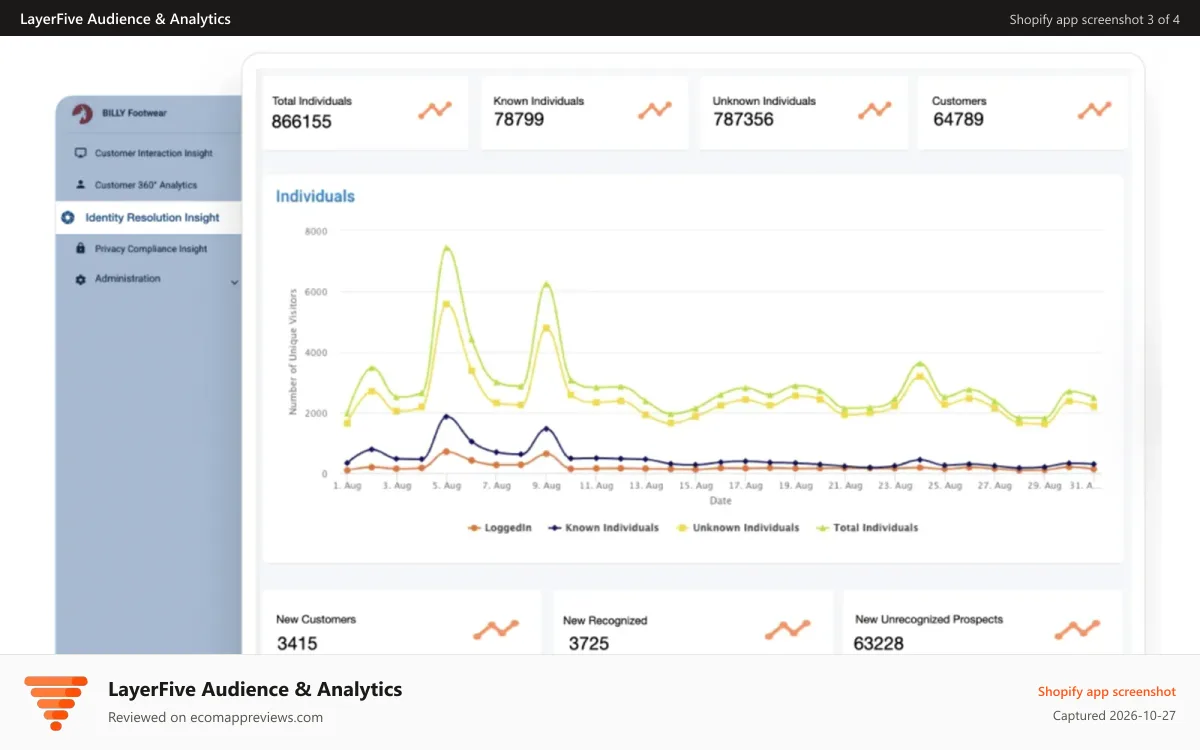Click the New Customers value 3415
This screenshot has width=1200, height=750.
click(297, 643)
